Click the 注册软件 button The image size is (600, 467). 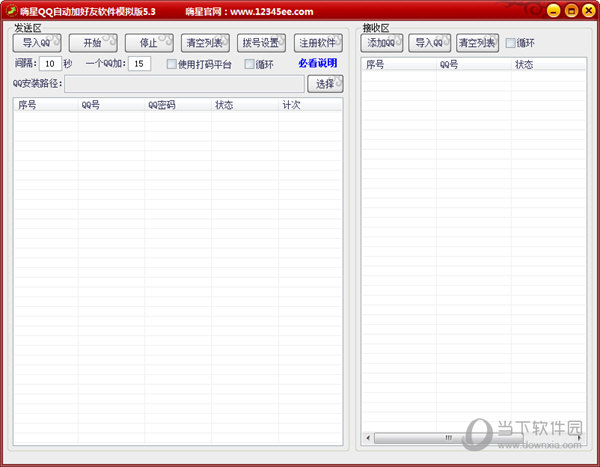click(318, 43)
